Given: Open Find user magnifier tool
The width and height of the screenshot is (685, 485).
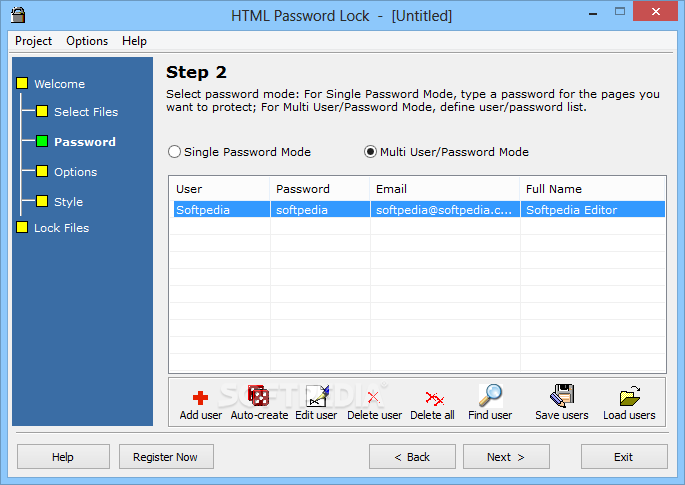Looking at the screenshot, I should point(491,395).
